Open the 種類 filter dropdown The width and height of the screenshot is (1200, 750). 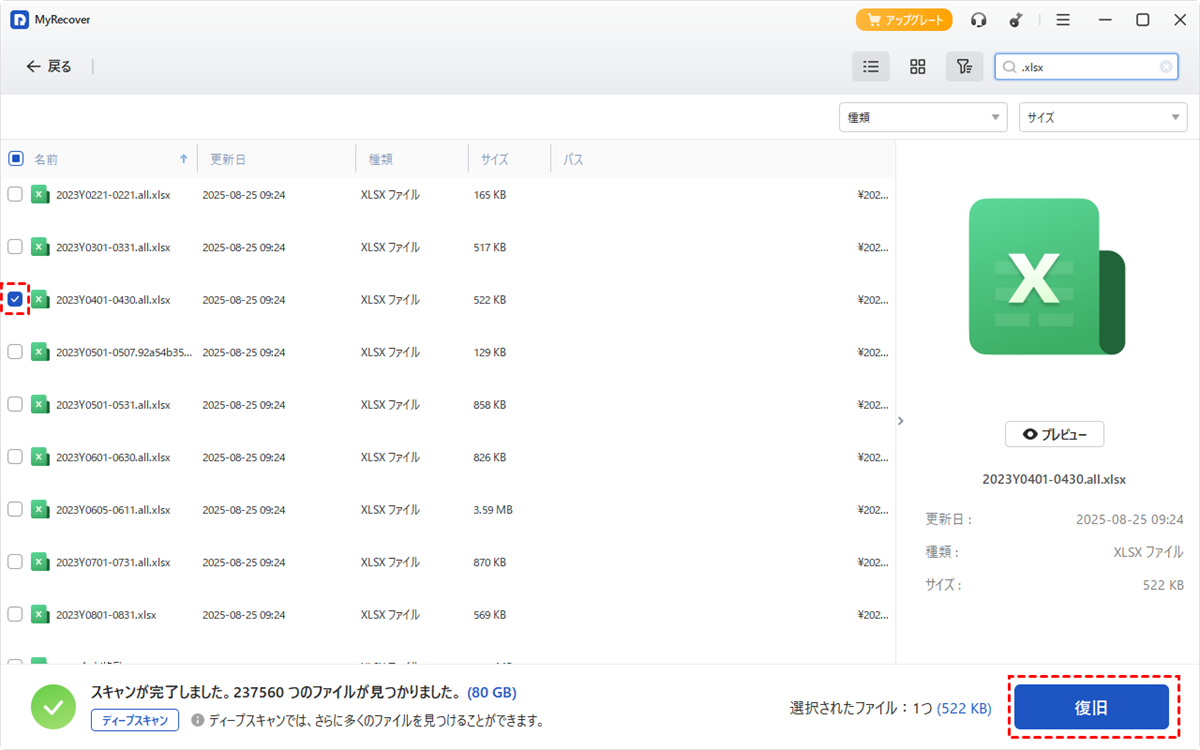pyautogui.click(x=923, y=117)
